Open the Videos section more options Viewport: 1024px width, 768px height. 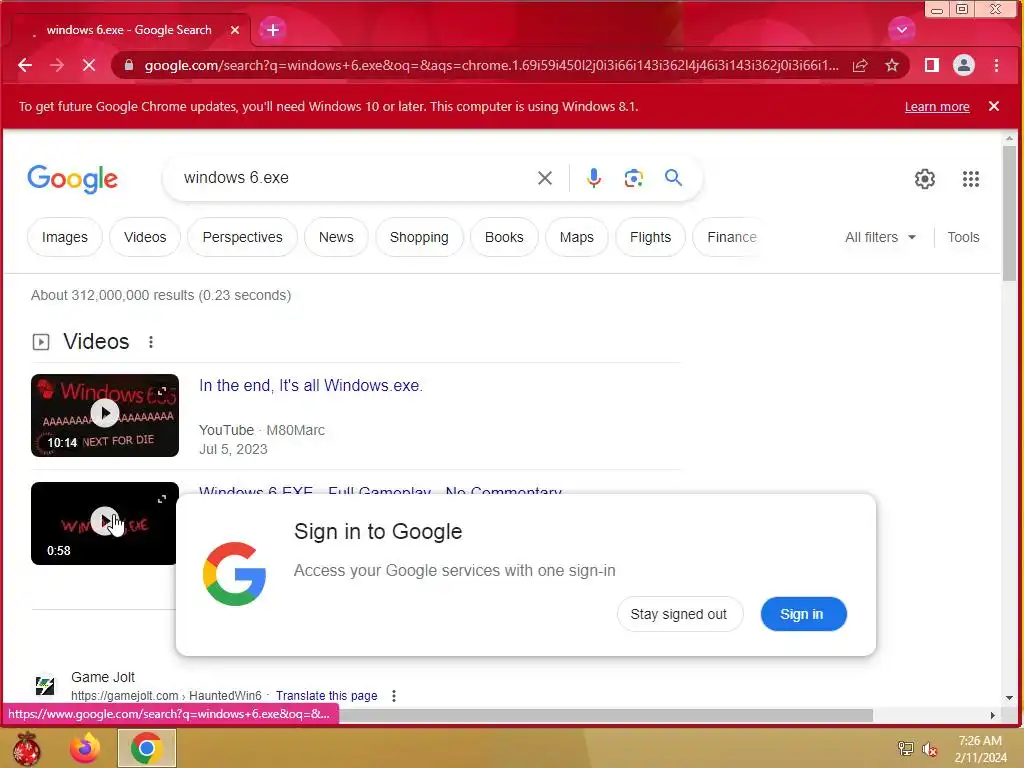tap(151, 342)
